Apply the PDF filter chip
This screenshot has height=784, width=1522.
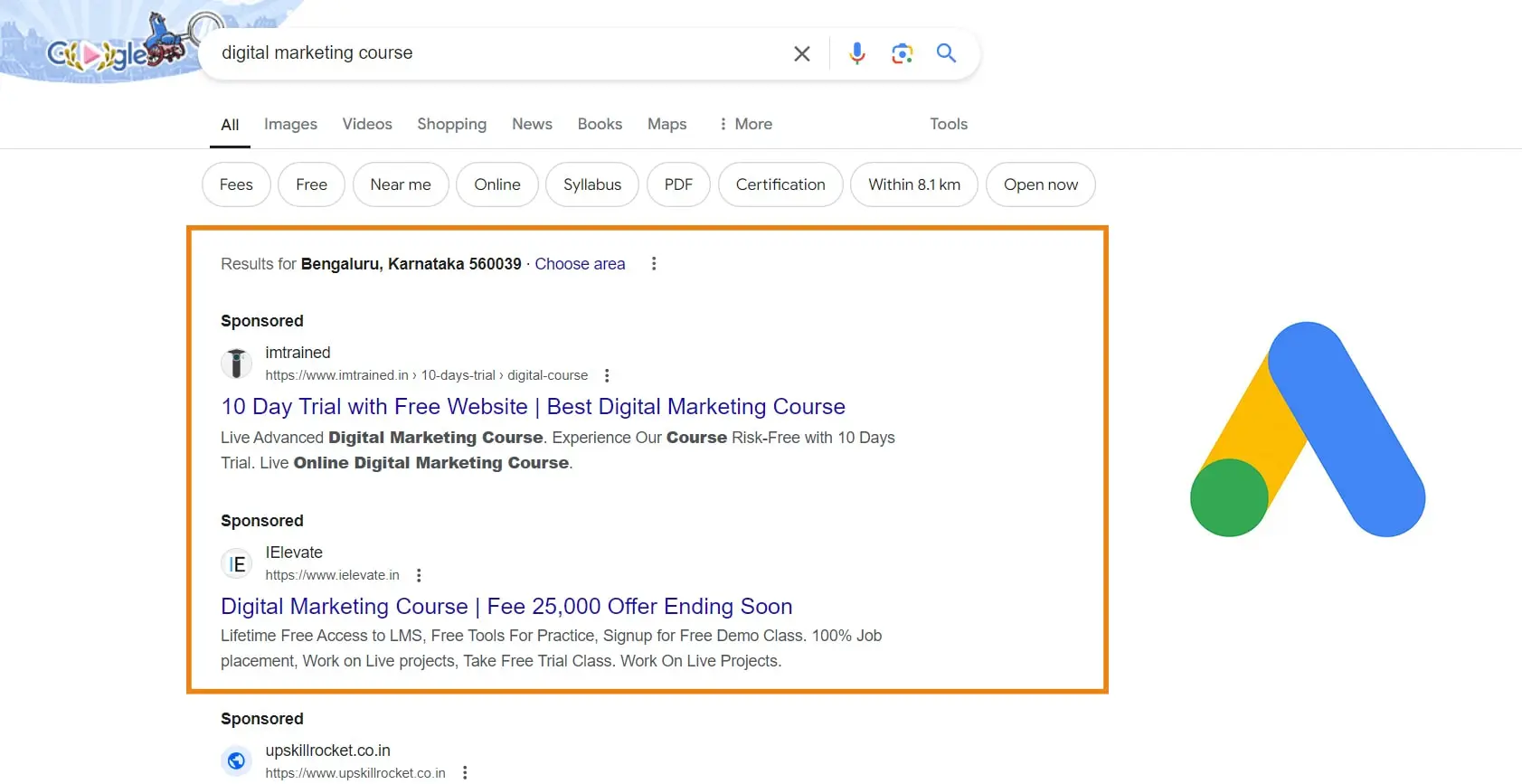[678, 184]
